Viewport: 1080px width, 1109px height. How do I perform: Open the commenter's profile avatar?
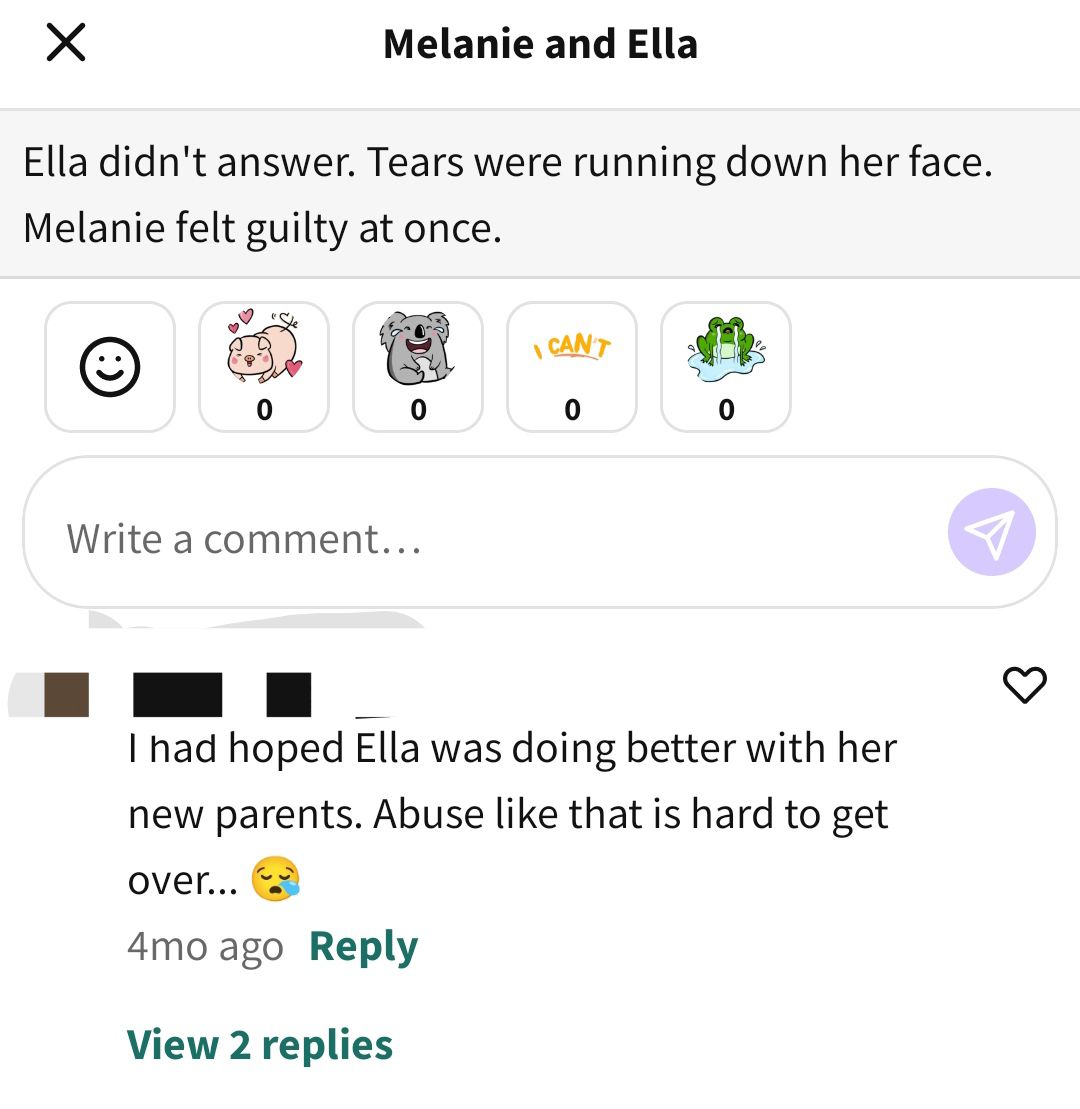(x=49, y=695)
